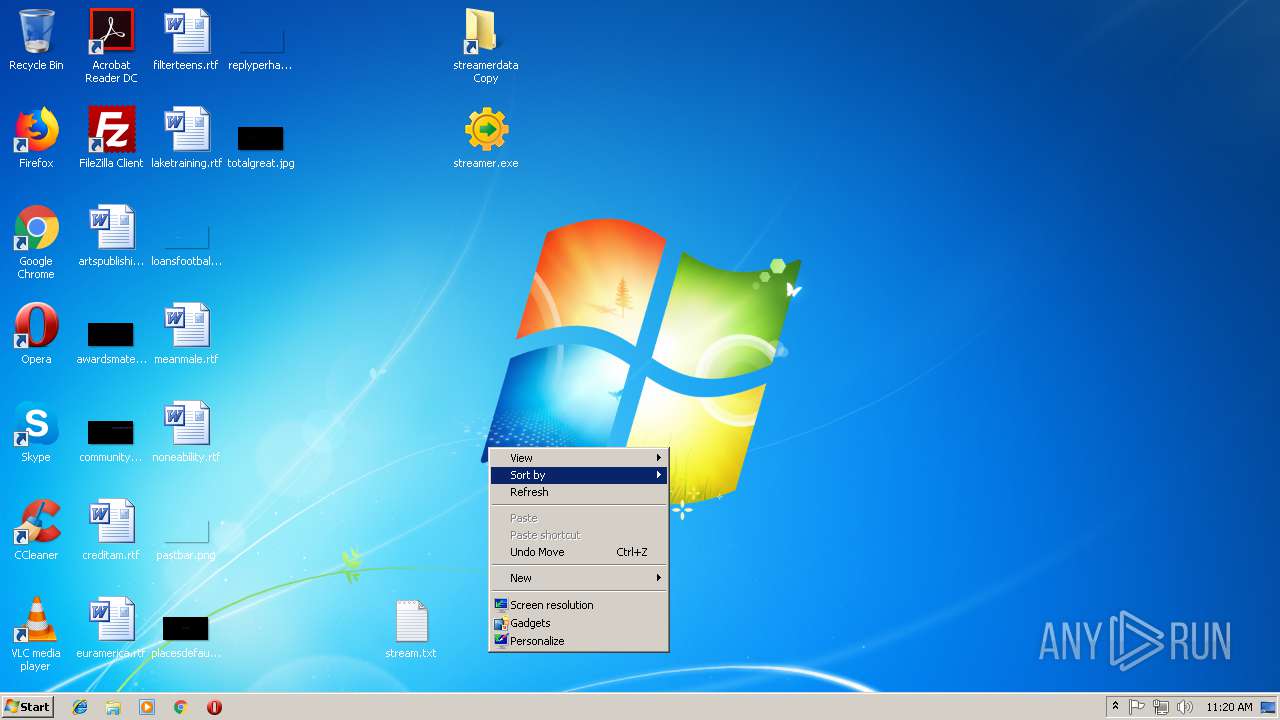Viewport: 1280px width, 720px height.
Task: Select the FileZilla Client shortcut
Action: [111, 139]
